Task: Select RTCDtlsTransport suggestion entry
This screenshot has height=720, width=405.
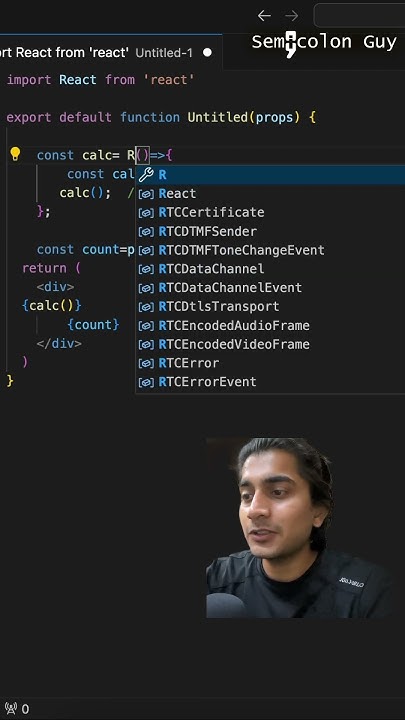Action: (x=270, y=307)
